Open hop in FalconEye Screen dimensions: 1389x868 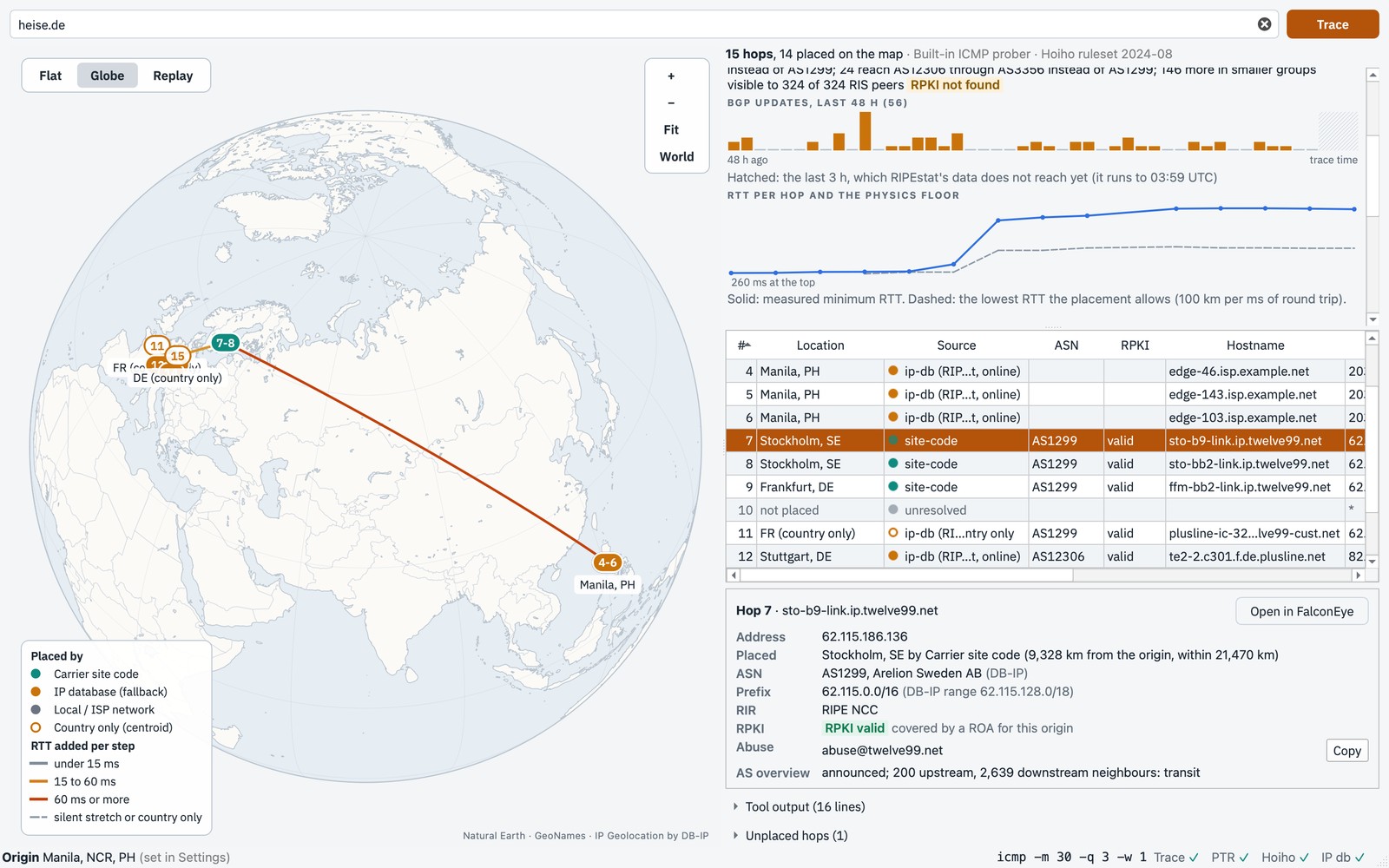1301,611
